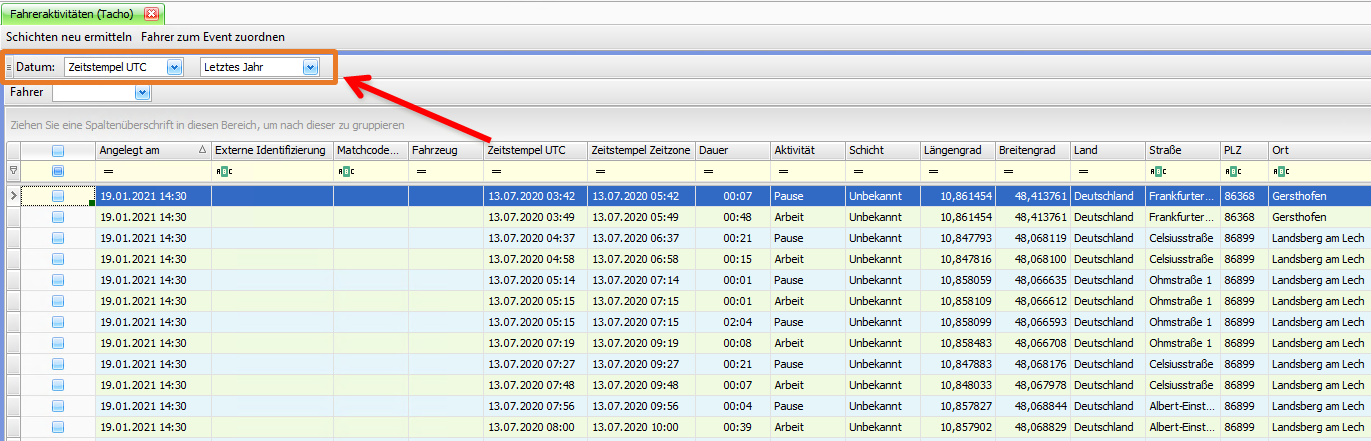Click the equals filter icon under Dauer

point(709,172)
